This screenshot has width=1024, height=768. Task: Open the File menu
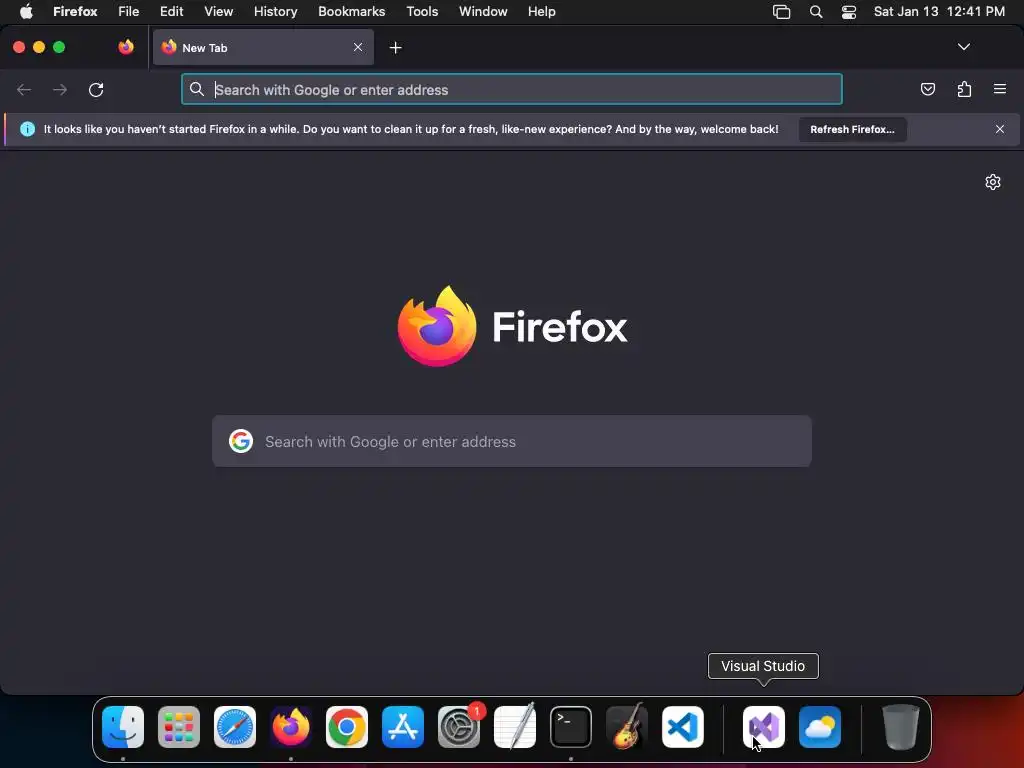pyautogui.click(x=129, y=11)
